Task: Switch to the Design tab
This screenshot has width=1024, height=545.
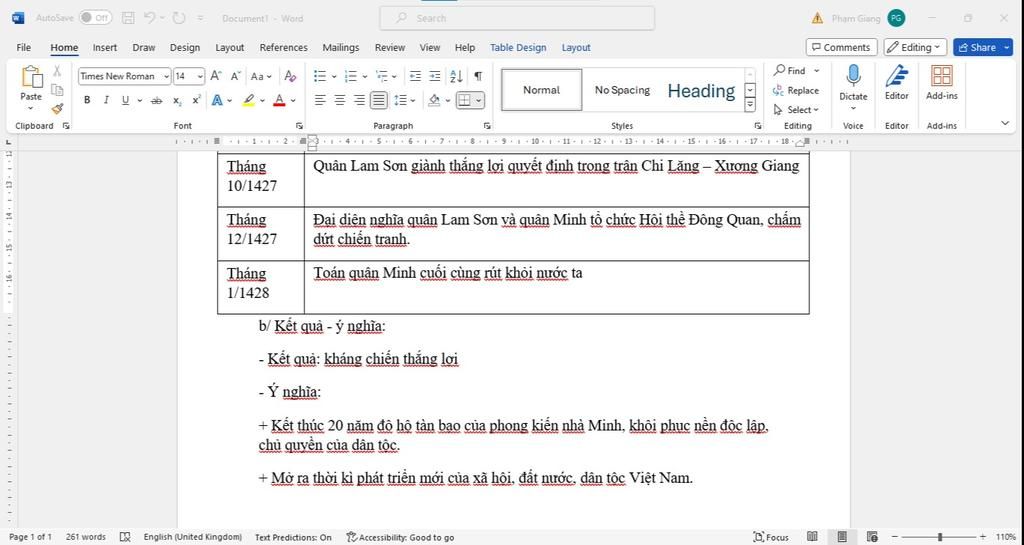Action: [x=185, y=48]
